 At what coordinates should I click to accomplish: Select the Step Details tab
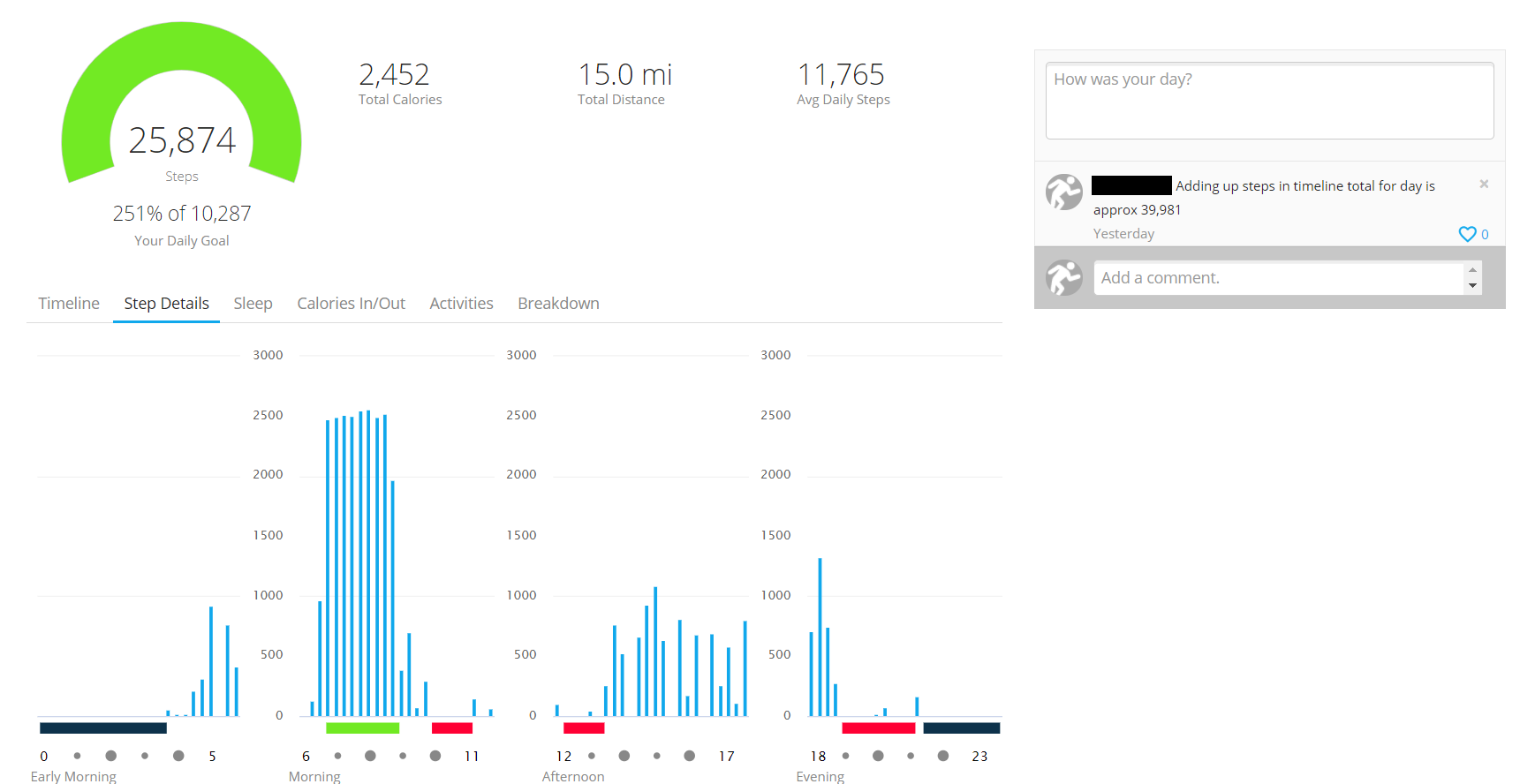[166, 304]
